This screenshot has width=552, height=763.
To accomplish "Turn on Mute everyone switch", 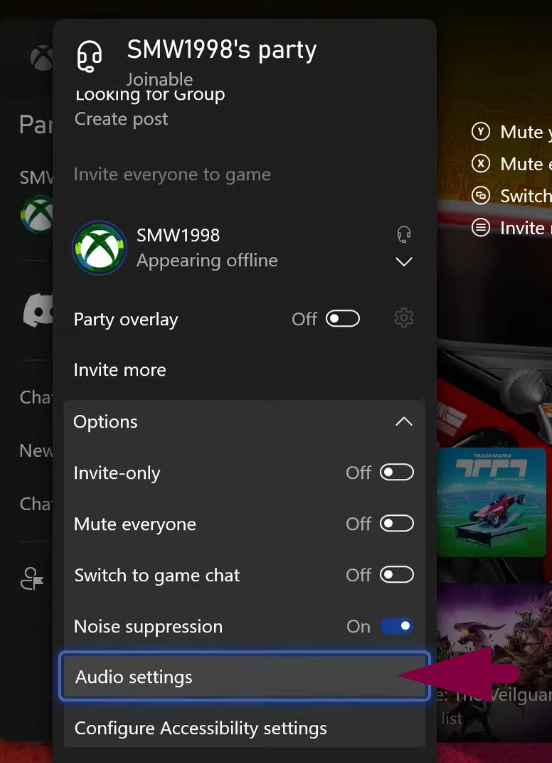I will 397,524.
